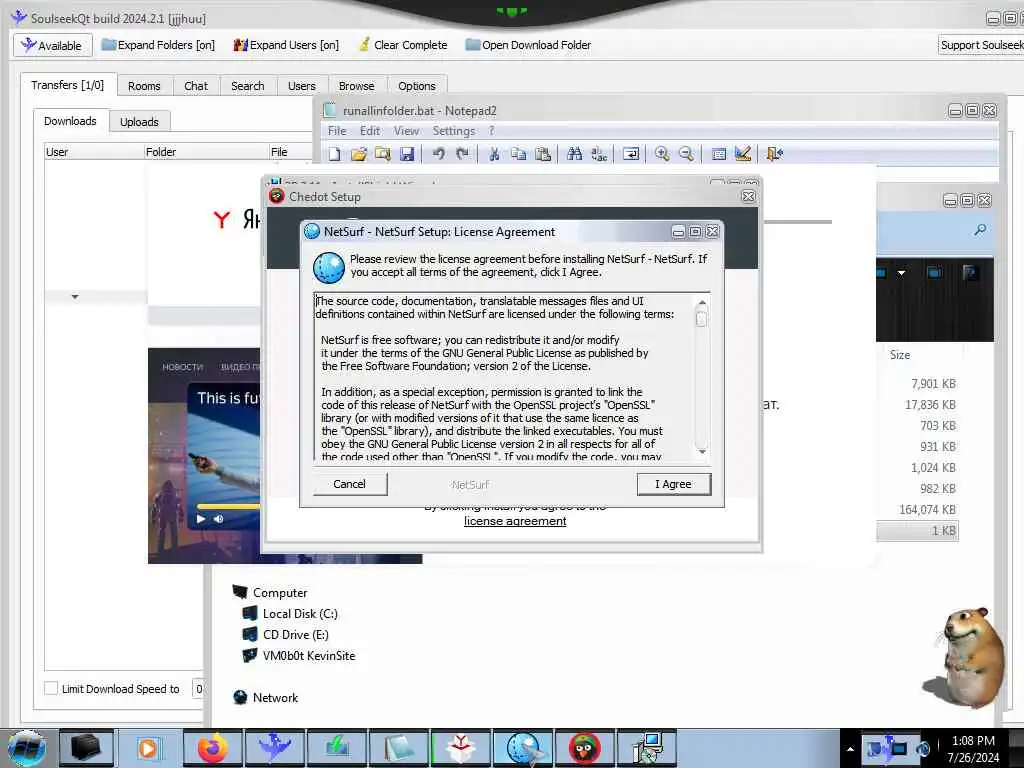This screenshot has width=1024, height=768.
Task: Switch to the Rooms tab in SoulseekQt
Action: (x=144, y=86)
